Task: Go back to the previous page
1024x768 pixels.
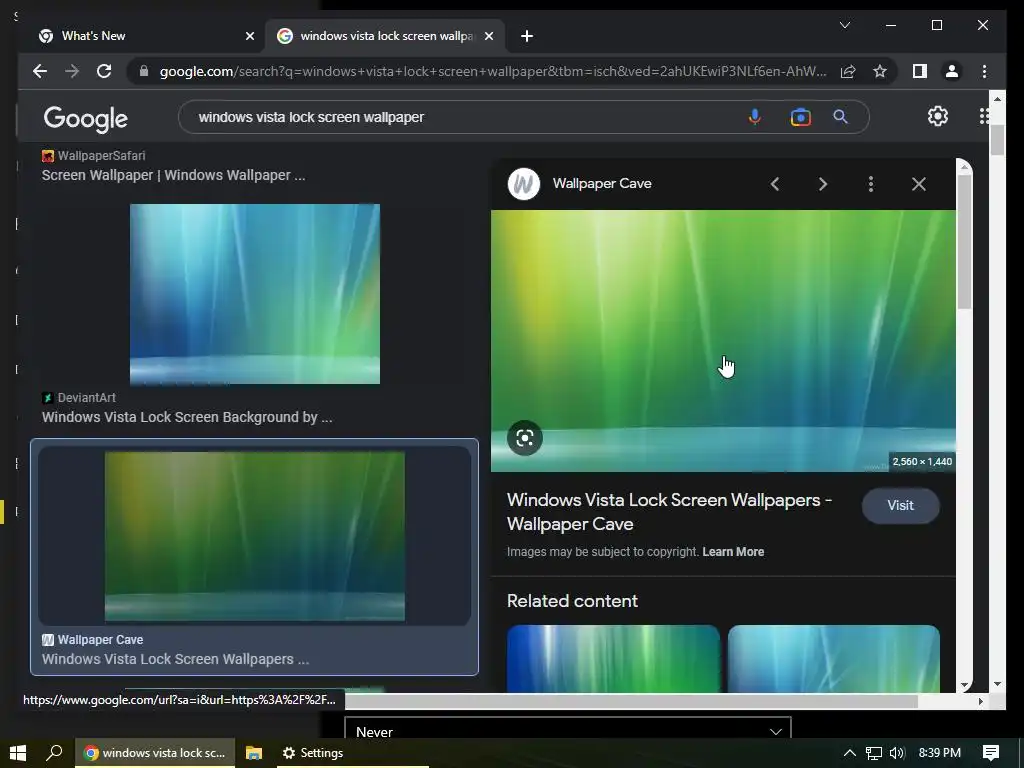Action: pos(40,71)
